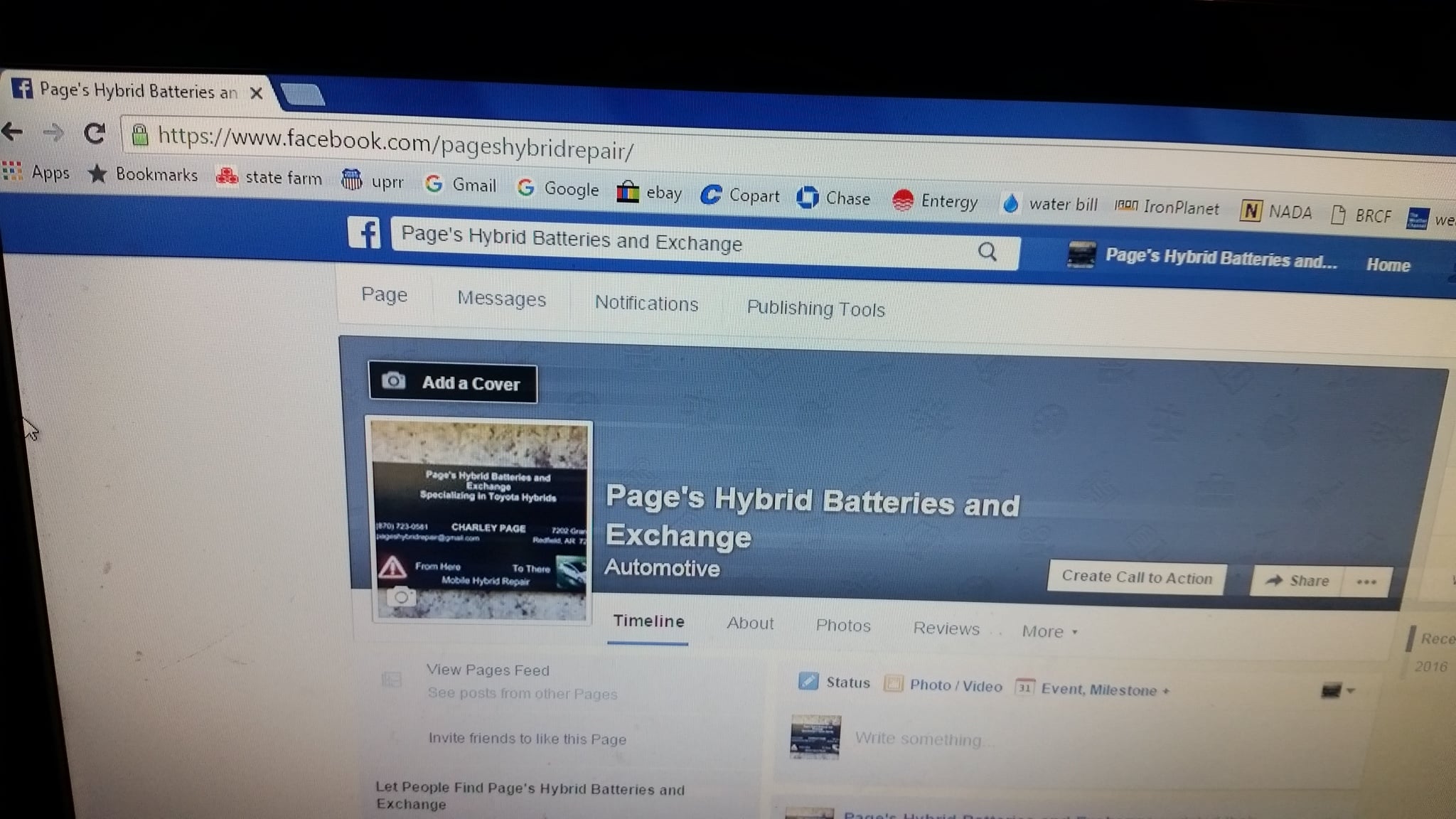Click the Facebook logo icon
The height and width of the screenshot is (819, 1456).
[x=364, y=232]
